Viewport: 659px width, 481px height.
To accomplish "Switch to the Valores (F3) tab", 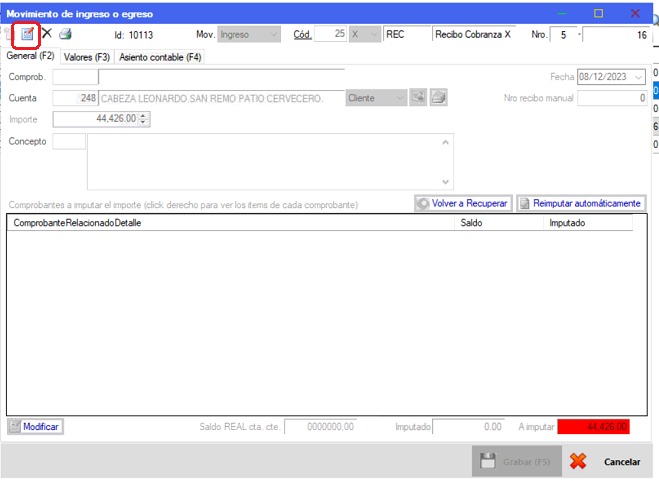I will [87, 57].
